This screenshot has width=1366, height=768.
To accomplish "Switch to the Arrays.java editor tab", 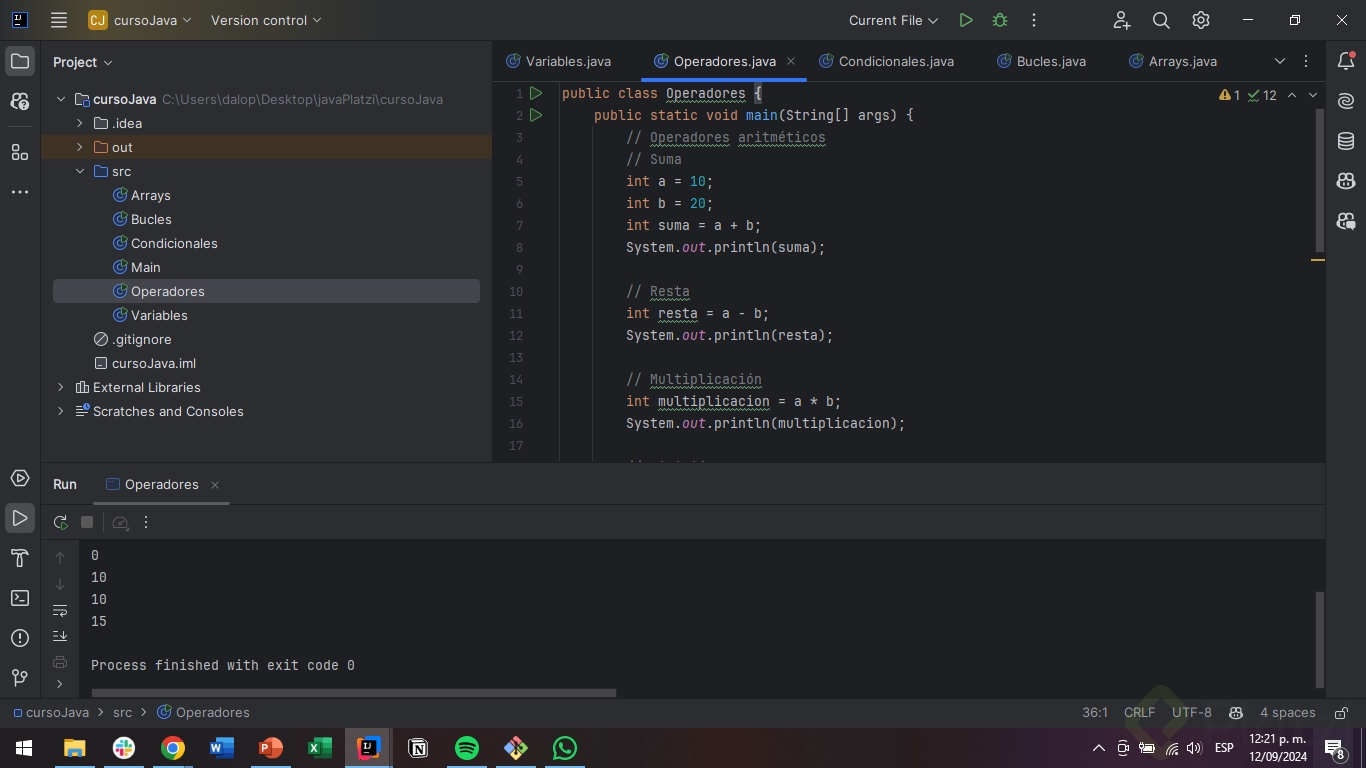I will pos(1182,61).
